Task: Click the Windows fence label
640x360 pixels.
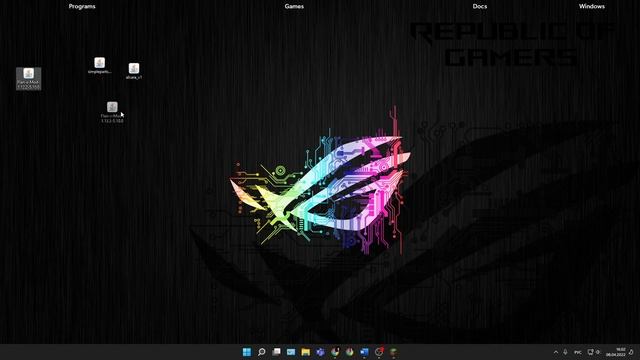Action: coord(592,6)
